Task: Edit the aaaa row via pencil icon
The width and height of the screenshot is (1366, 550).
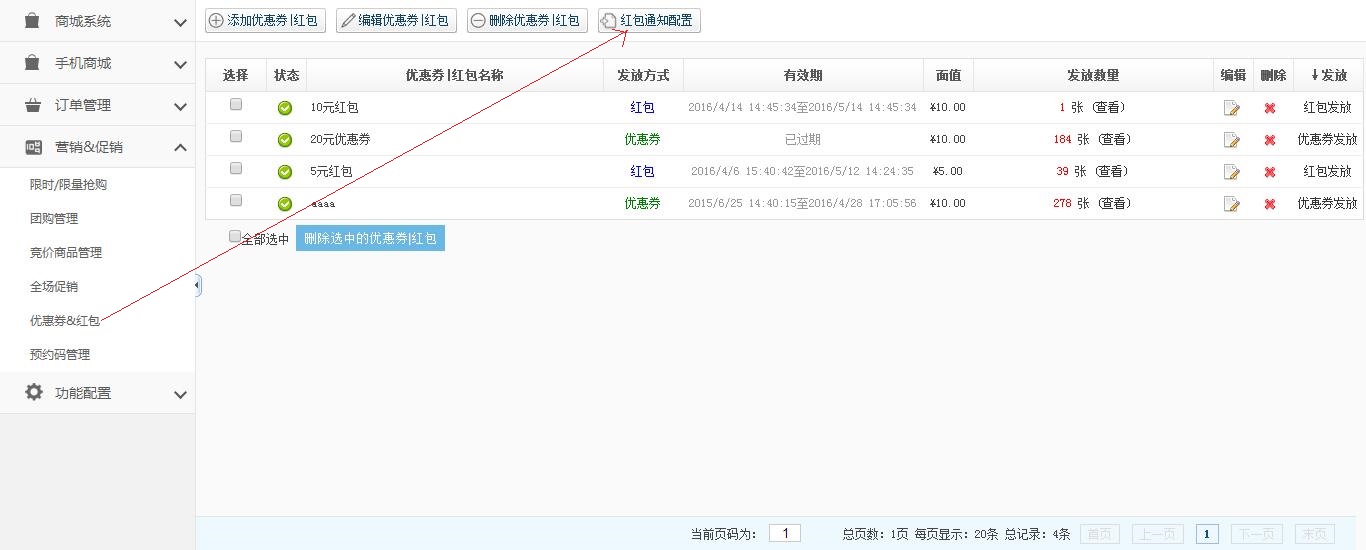Action: [1232, 204]
